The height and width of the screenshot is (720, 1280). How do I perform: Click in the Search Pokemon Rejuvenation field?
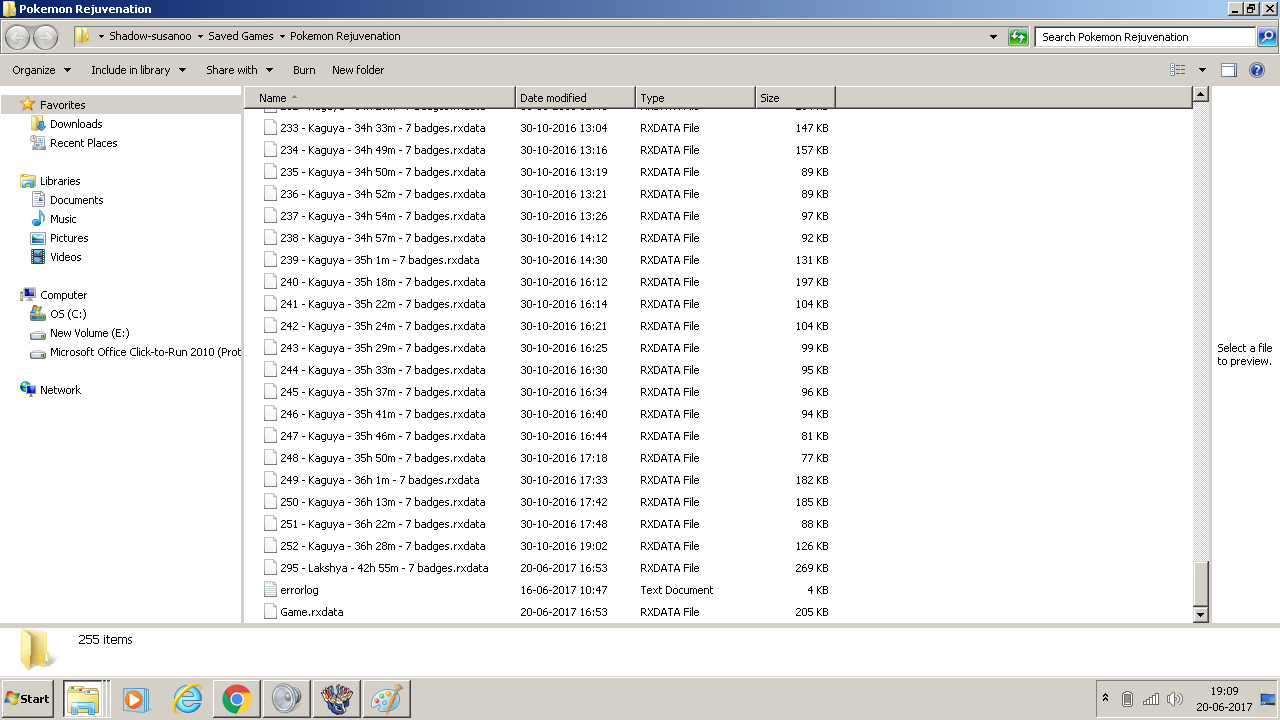pyautogui.click(x=1143, y=37)
